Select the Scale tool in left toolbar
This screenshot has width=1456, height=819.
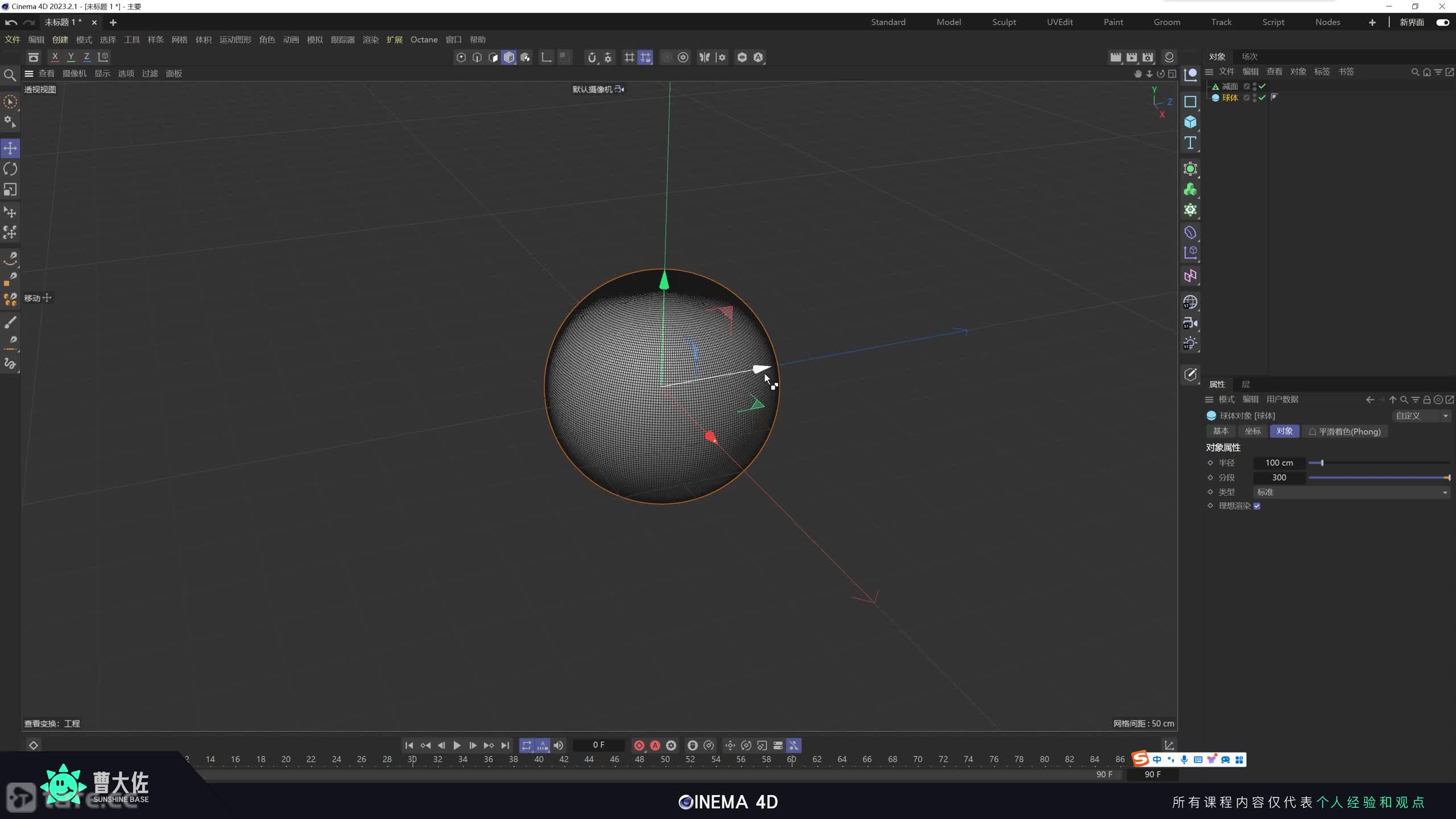10,189
